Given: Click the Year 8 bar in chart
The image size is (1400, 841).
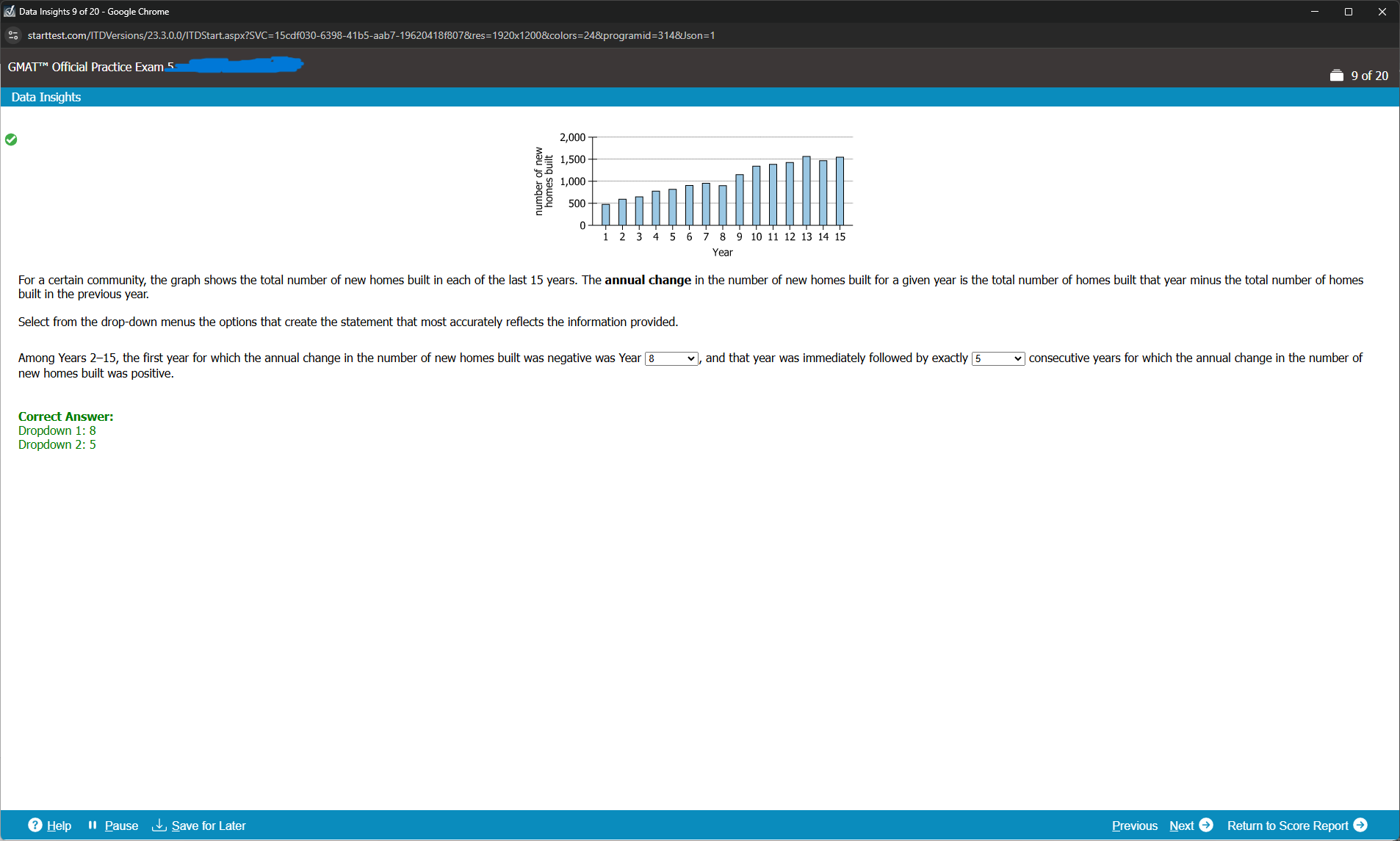Looking at the screenshot, I should point(723,205).
